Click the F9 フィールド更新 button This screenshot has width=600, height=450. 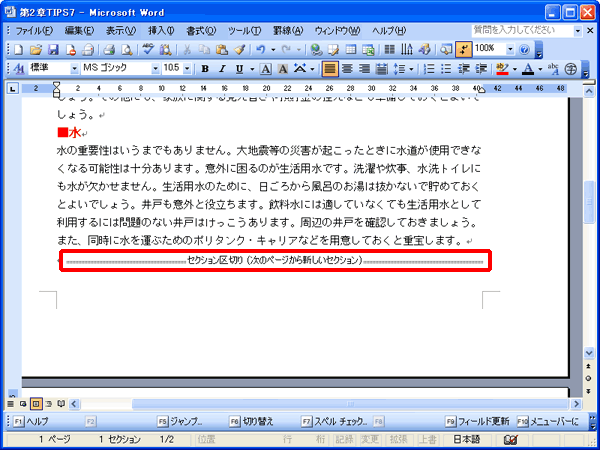click(x=478, y=422)
